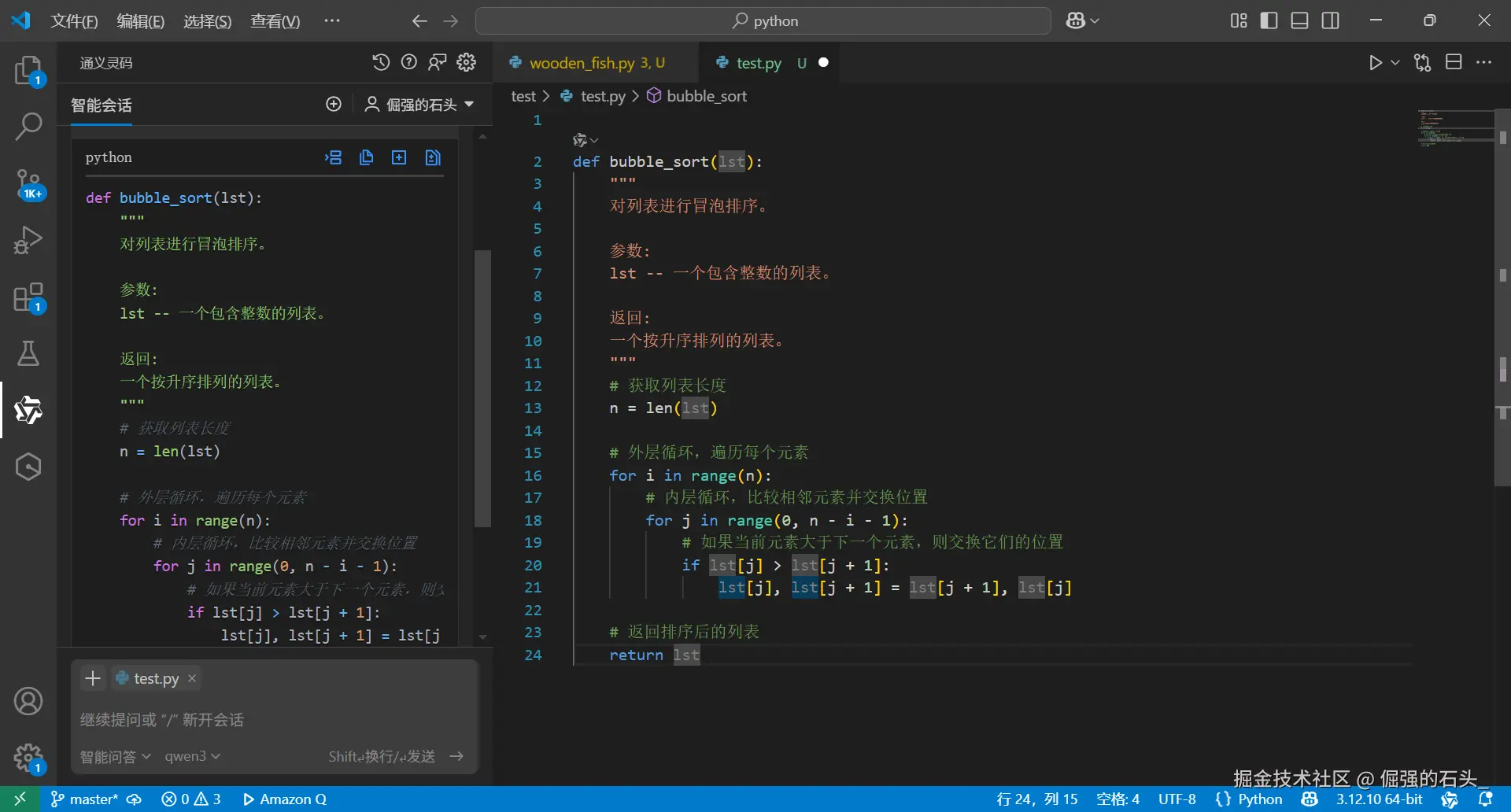Screen dimensions: 1511x812
Task: Open the 智能问答 mode dropdown
Action: point(115,756)
